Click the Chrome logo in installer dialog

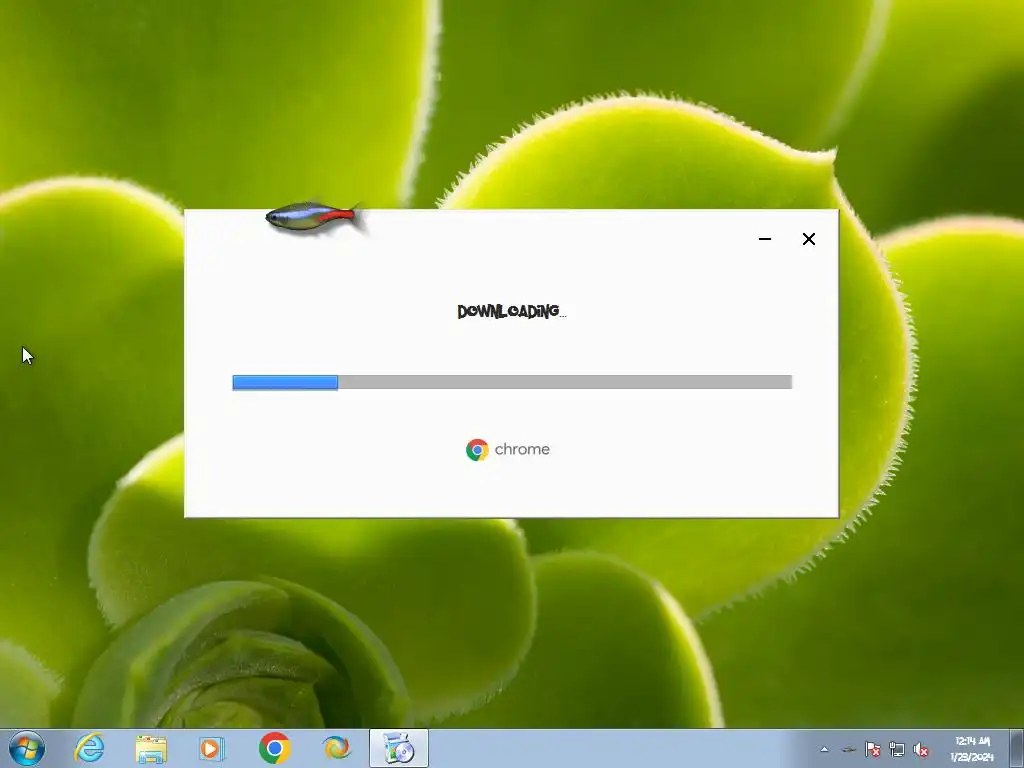(x=477, y=450)
